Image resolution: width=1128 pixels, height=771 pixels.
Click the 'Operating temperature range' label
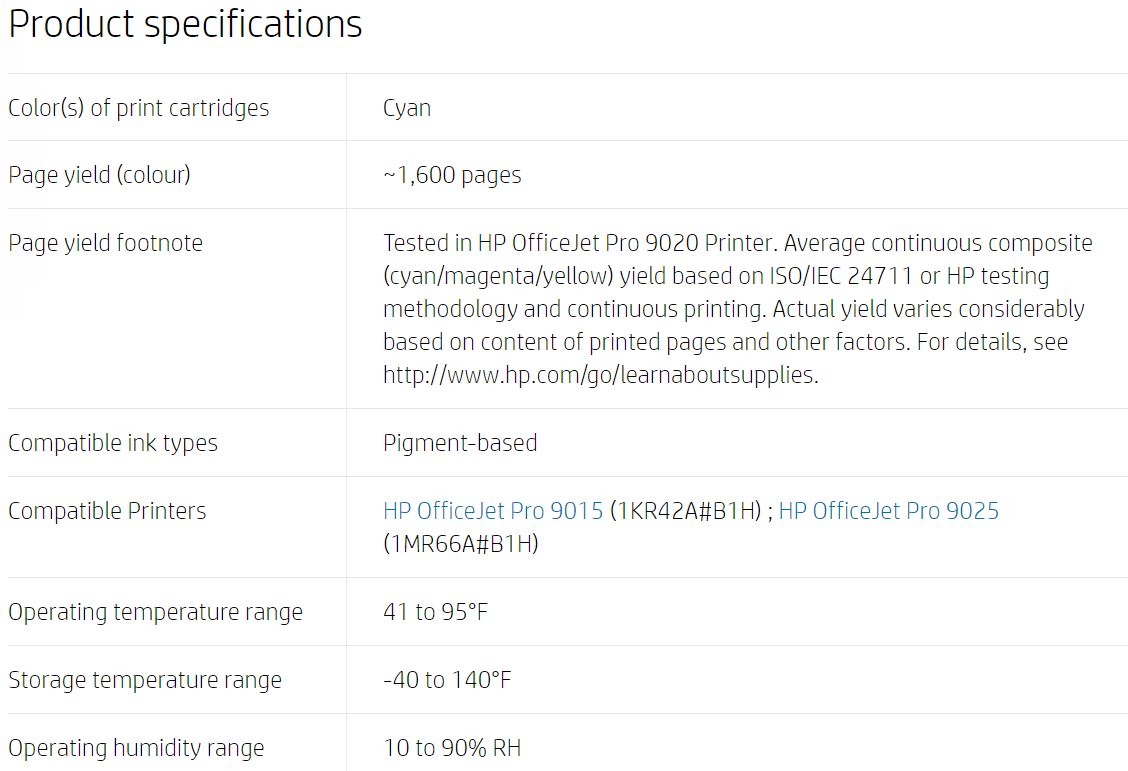pyautogui.click(x=155, y=612)
